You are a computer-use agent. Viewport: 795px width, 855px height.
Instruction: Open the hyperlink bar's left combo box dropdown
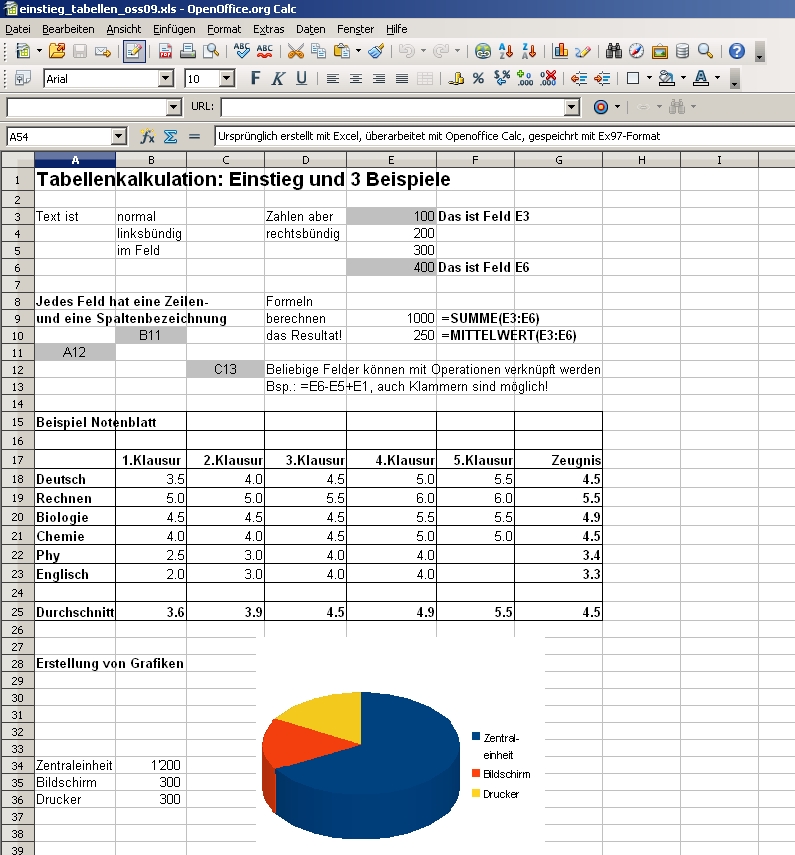coord(173,107)
